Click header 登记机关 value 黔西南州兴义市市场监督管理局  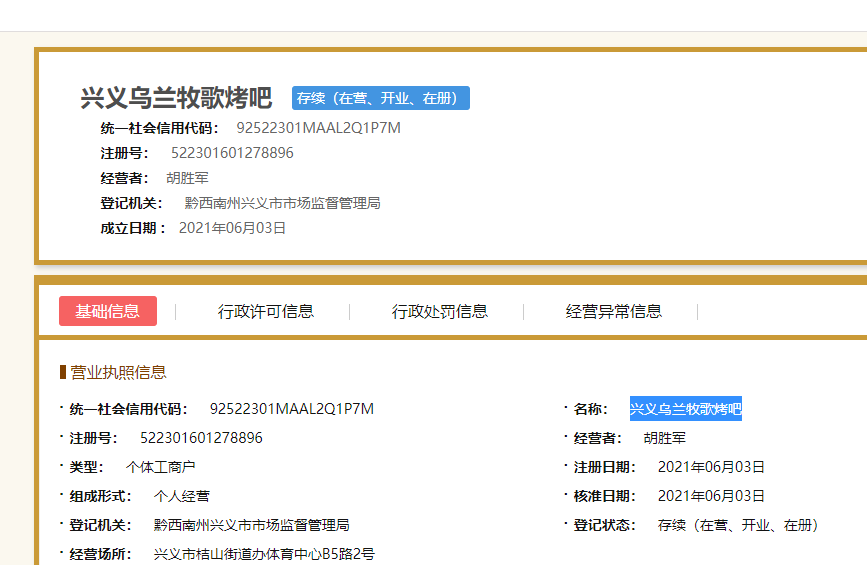click(283, 203)
